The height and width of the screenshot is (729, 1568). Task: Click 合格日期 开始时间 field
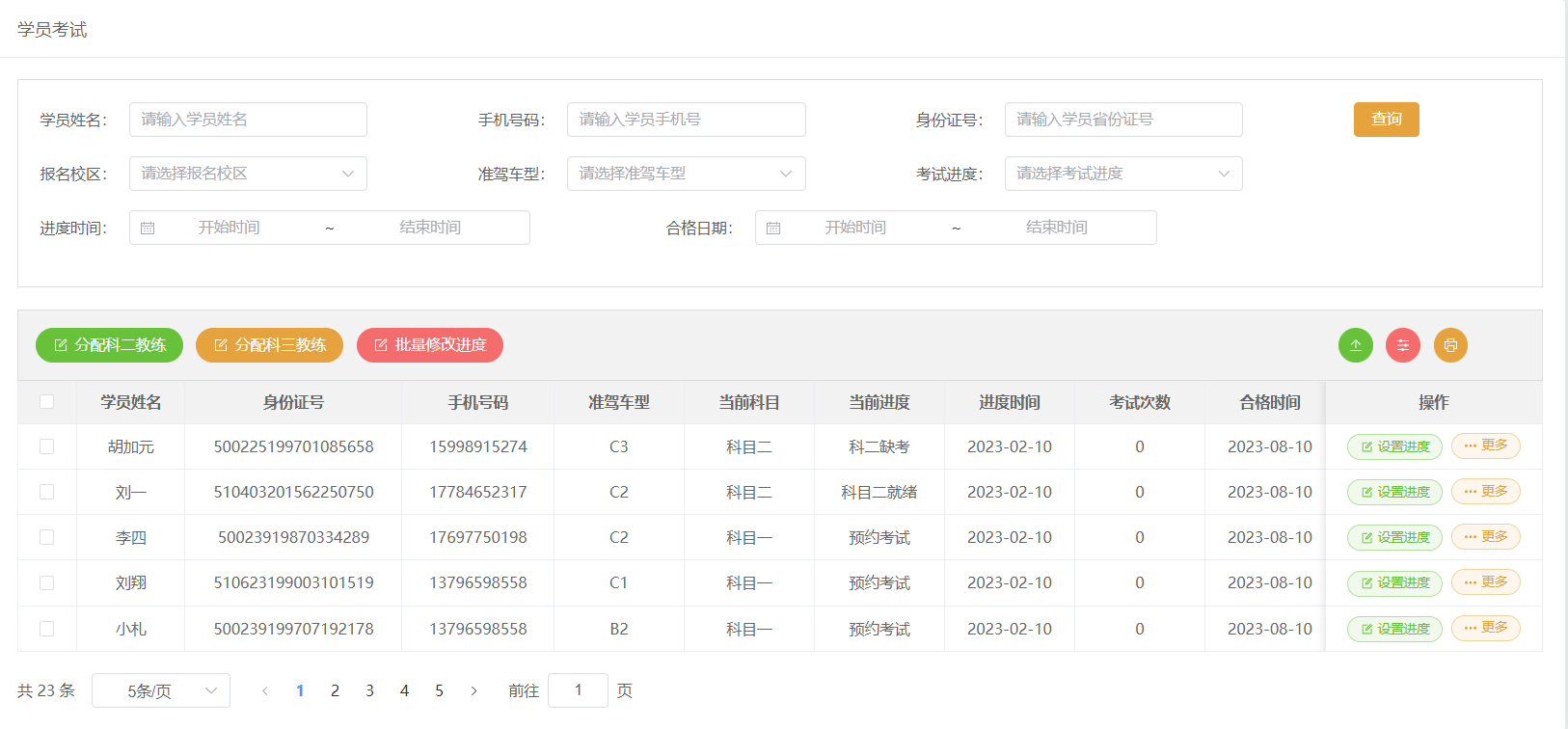pos(855,228)
